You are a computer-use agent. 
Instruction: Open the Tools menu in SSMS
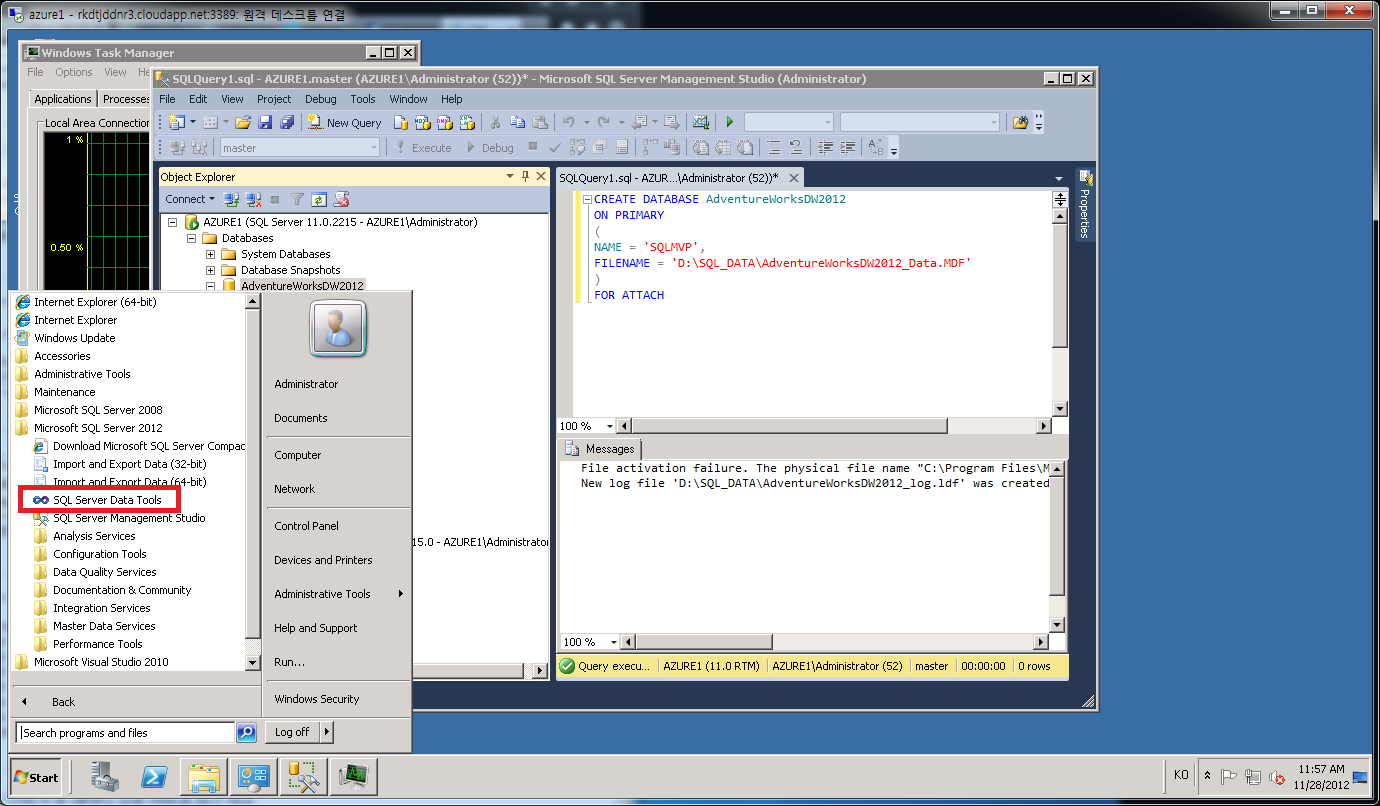(363, 99)
